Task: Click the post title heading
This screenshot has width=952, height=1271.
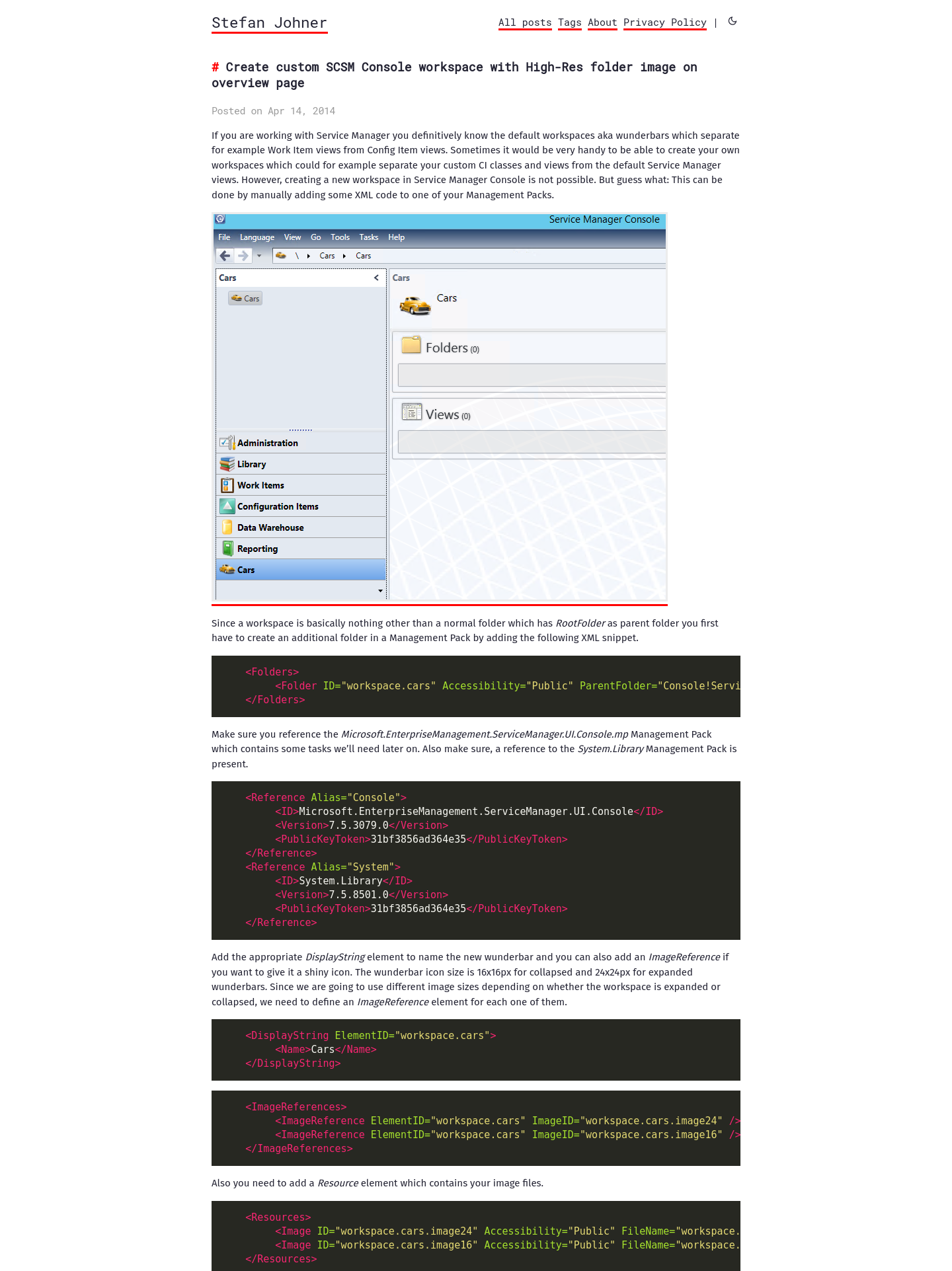Action: click(454, 75)
